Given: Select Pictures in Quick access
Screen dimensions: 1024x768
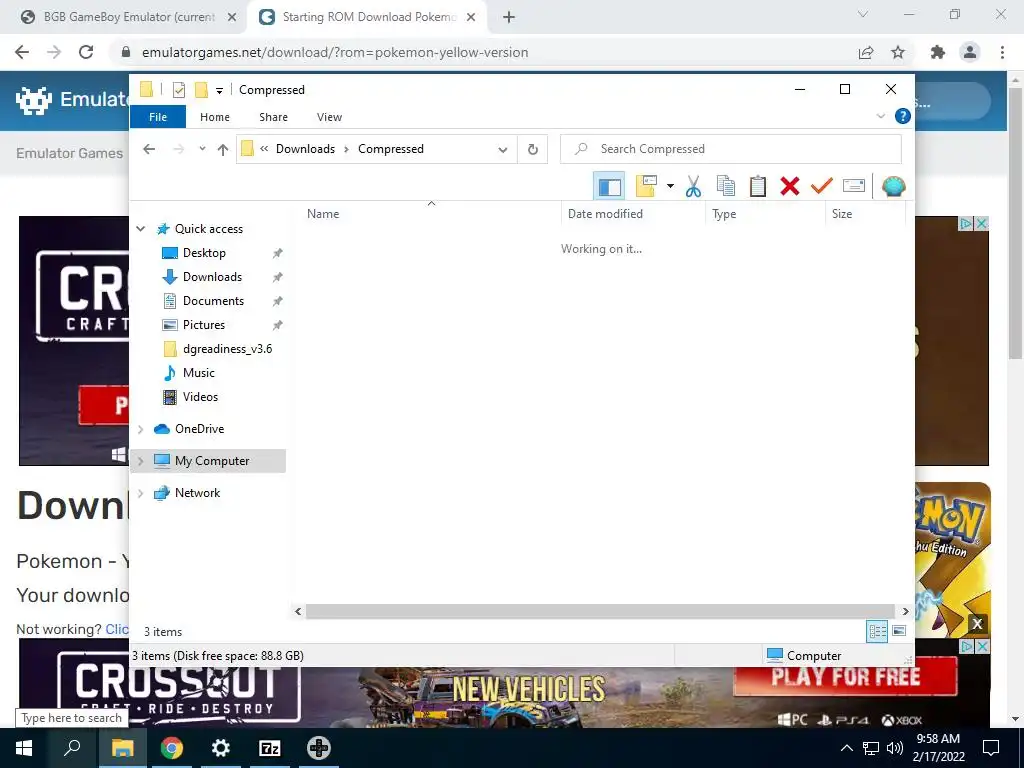Looking at the screenshot, I should pos(204,325).
